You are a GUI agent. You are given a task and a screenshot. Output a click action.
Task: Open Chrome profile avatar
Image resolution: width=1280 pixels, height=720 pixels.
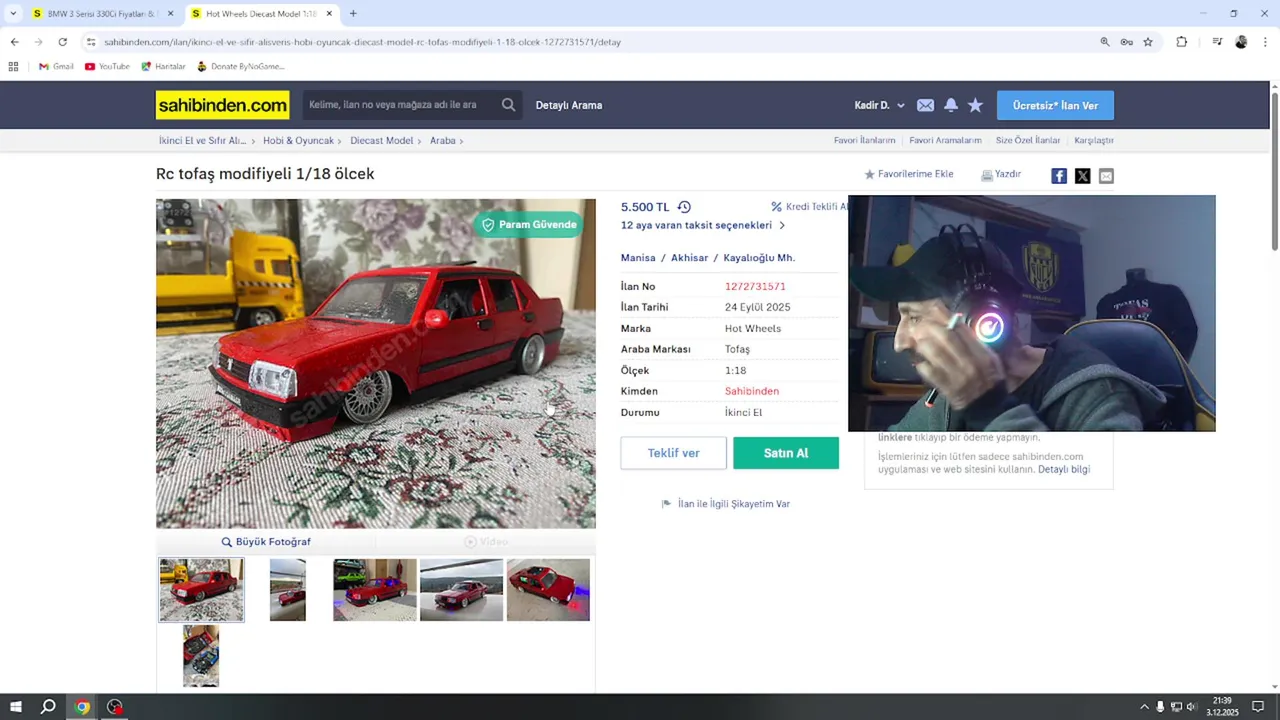coord(1241,42)
